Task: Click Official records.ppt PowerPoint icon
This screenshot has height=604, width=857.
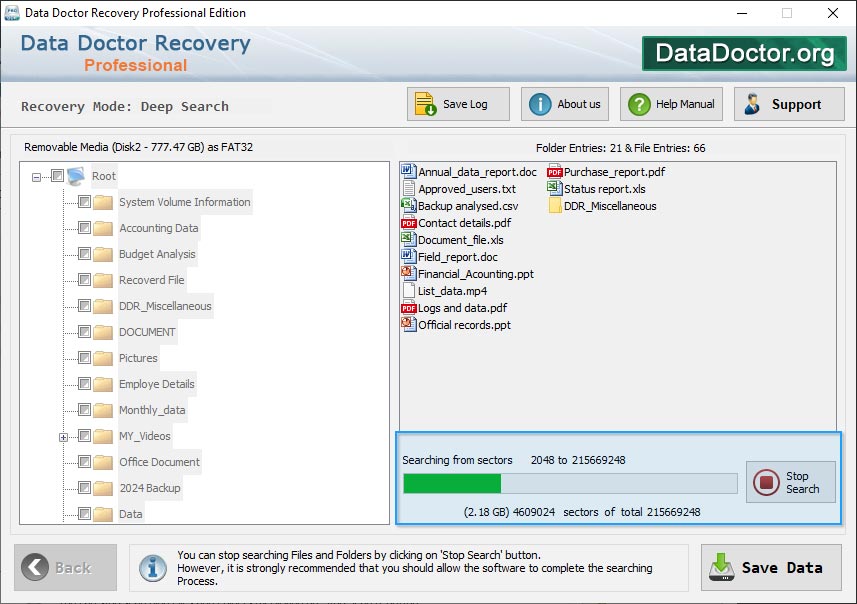Action: [x=409, y=324]
